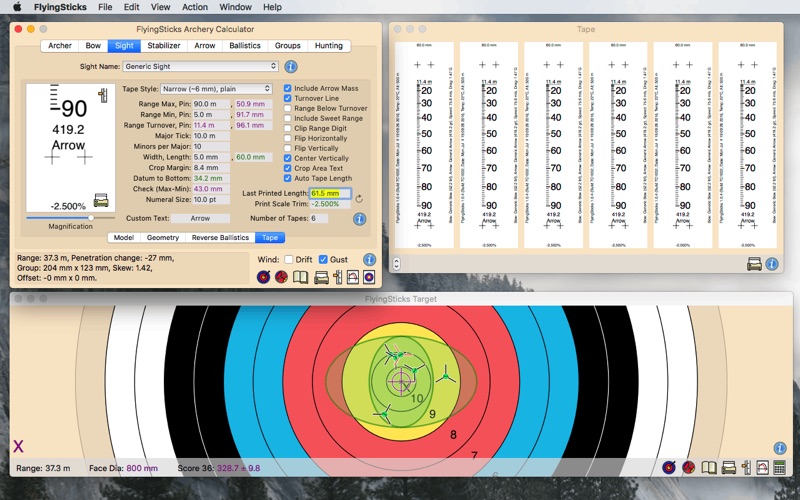
Task: Enable the Wind Drift checkbox
Action: pyautogui.click(x=289, y=259)
